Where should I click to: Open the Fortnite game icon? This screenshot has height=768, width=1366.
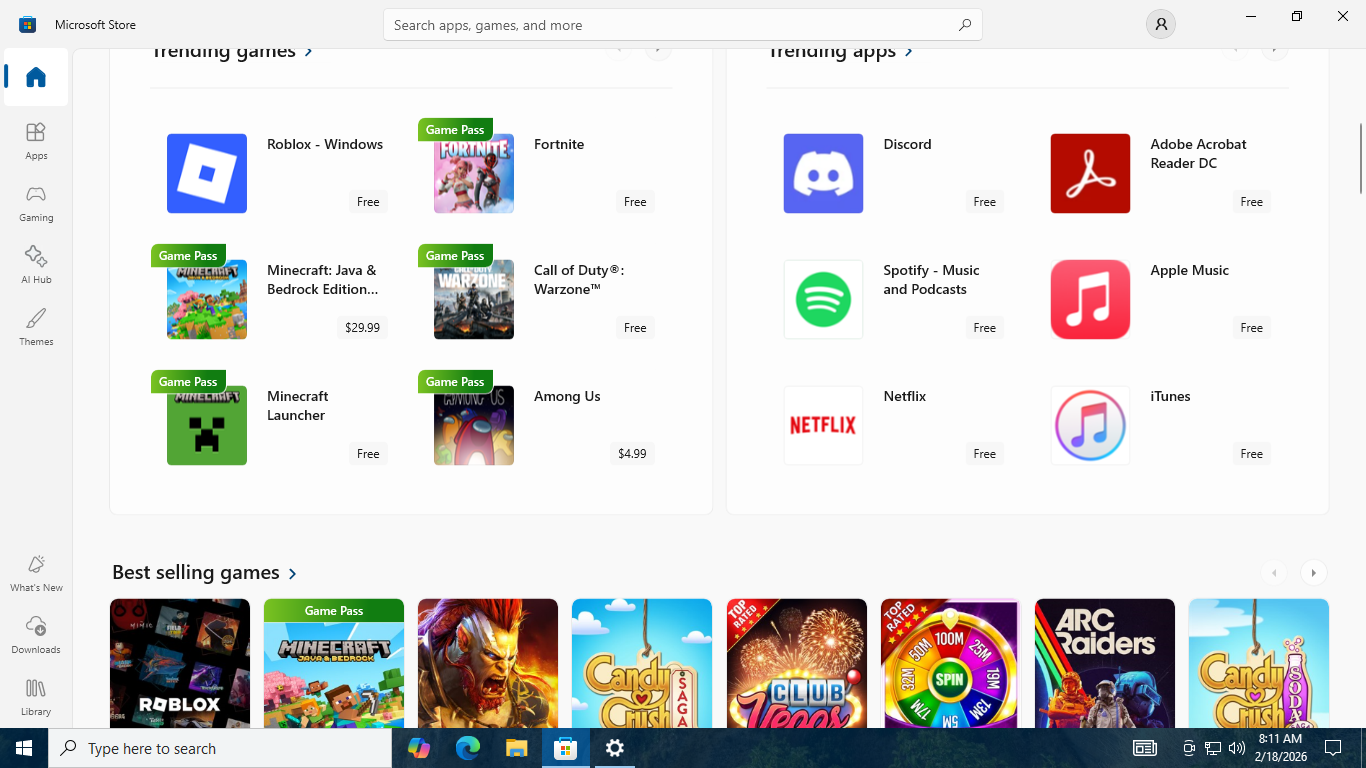(x=474, y=173)
